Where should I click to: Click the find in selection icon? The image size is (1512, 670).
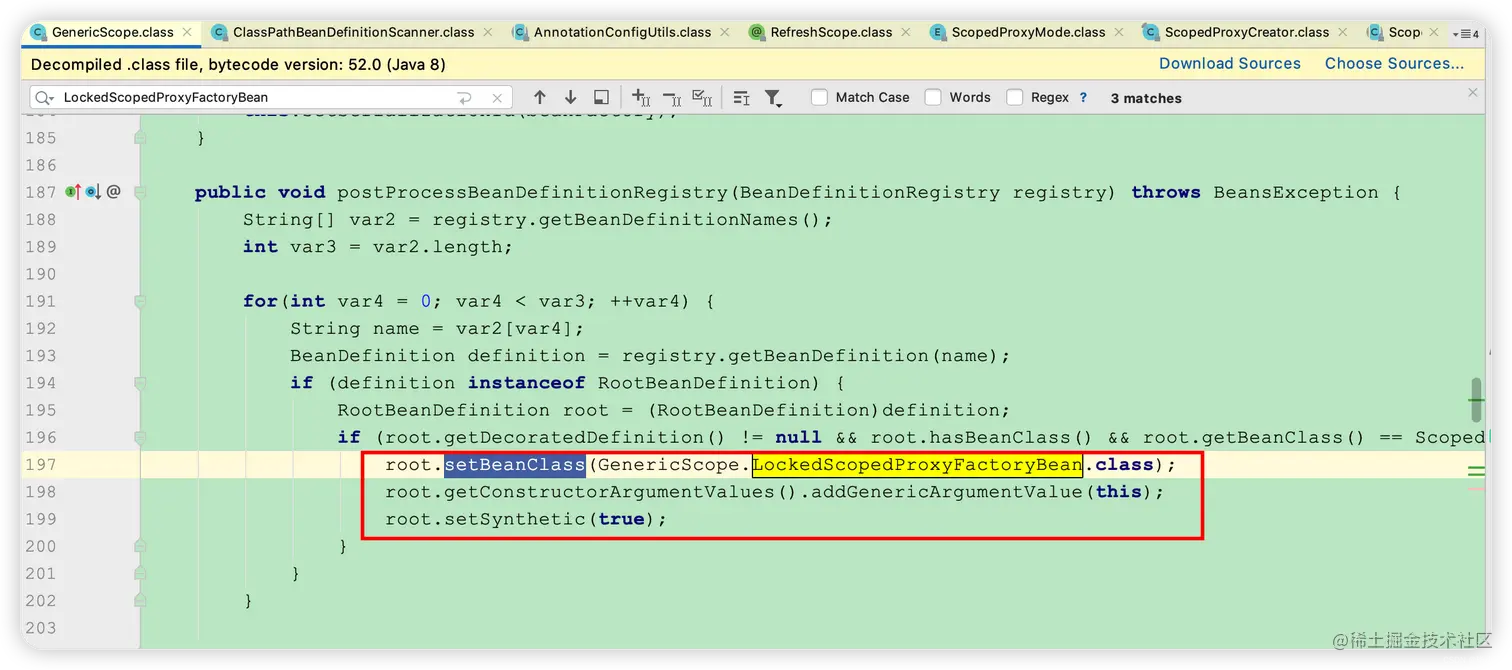[x=601, y=97]
